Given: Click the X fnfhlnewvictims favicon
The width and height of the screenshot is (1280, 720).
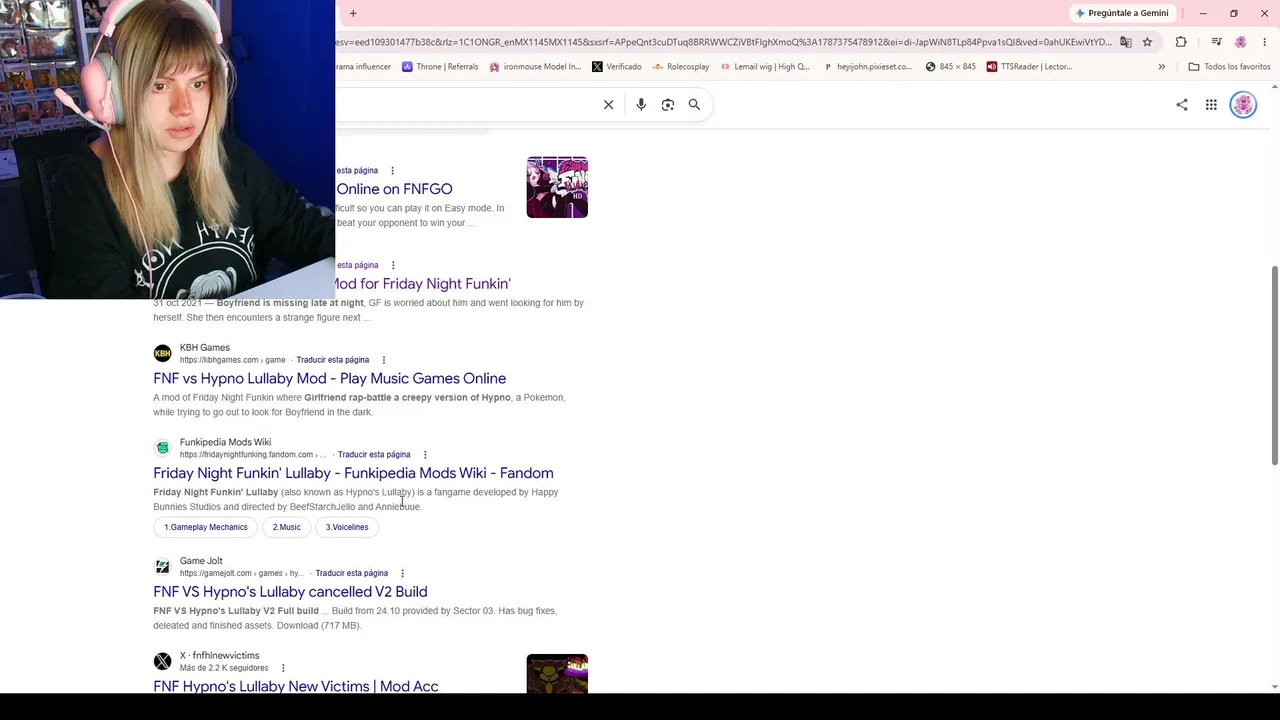Looking at the screenshot, I should point(162,662).
